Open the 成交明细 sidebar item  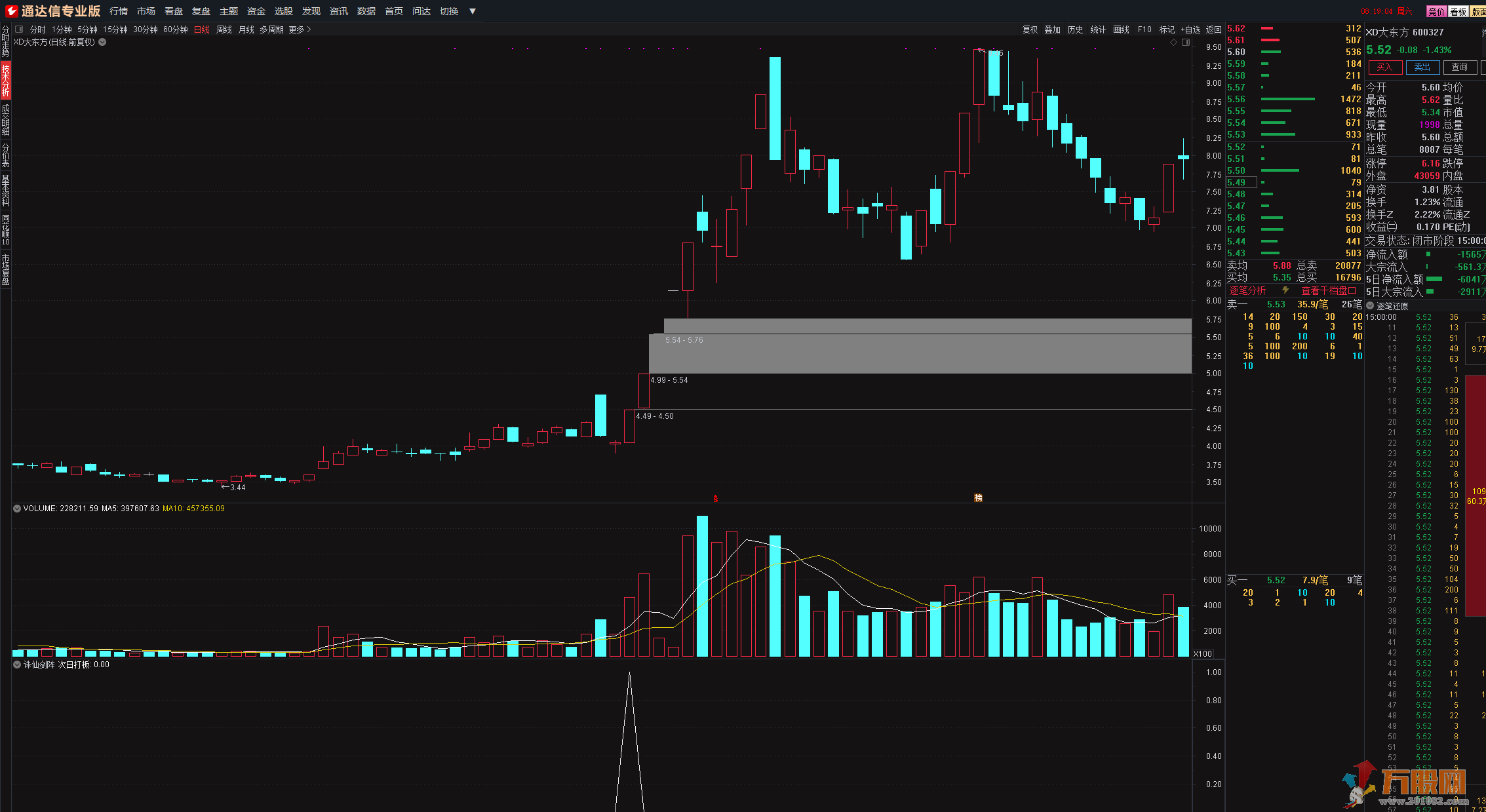point(5,119)
